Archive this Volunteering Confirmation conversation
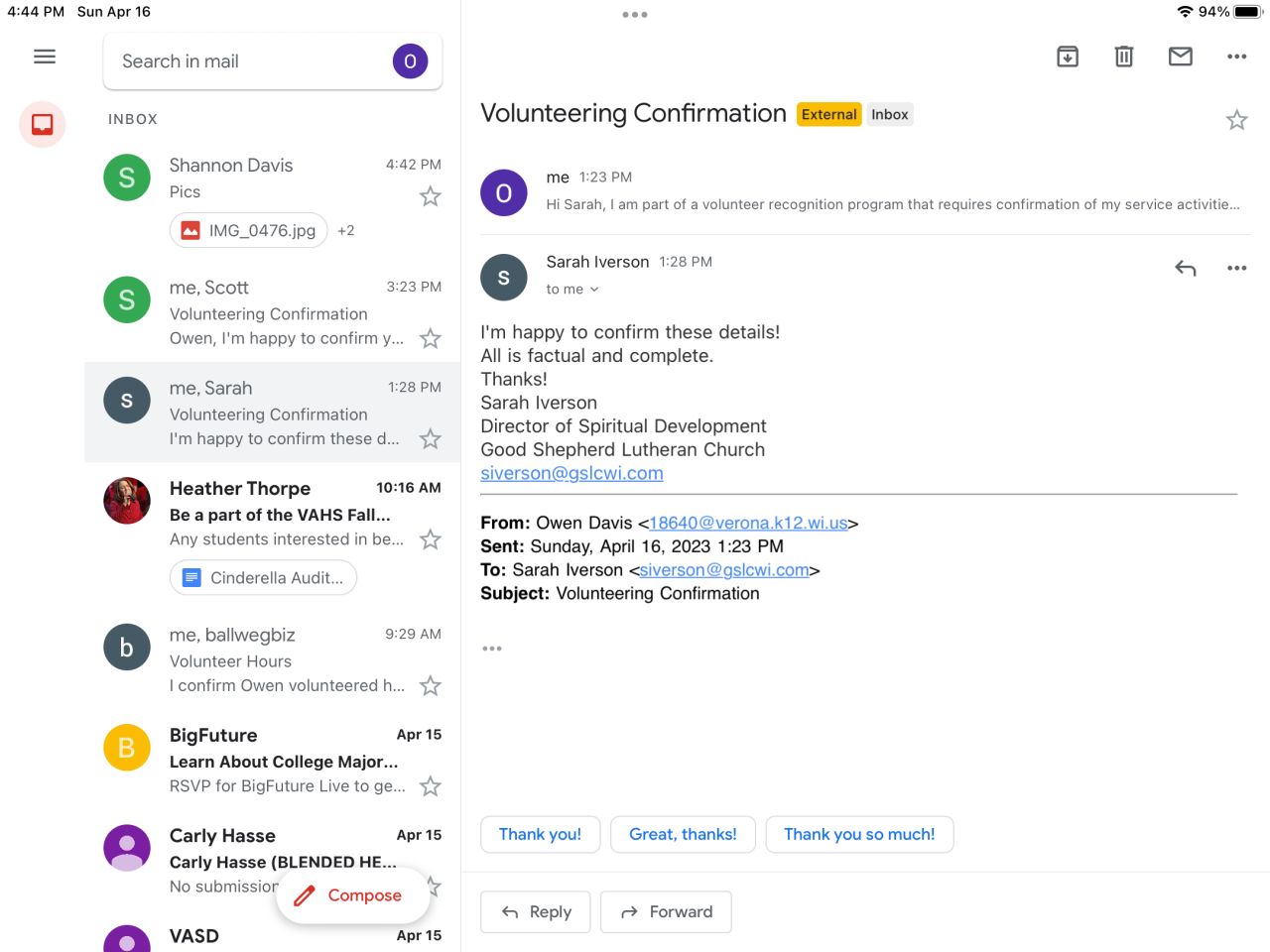The height and width of the screenshot is (952, 1270). (1068, 57)
